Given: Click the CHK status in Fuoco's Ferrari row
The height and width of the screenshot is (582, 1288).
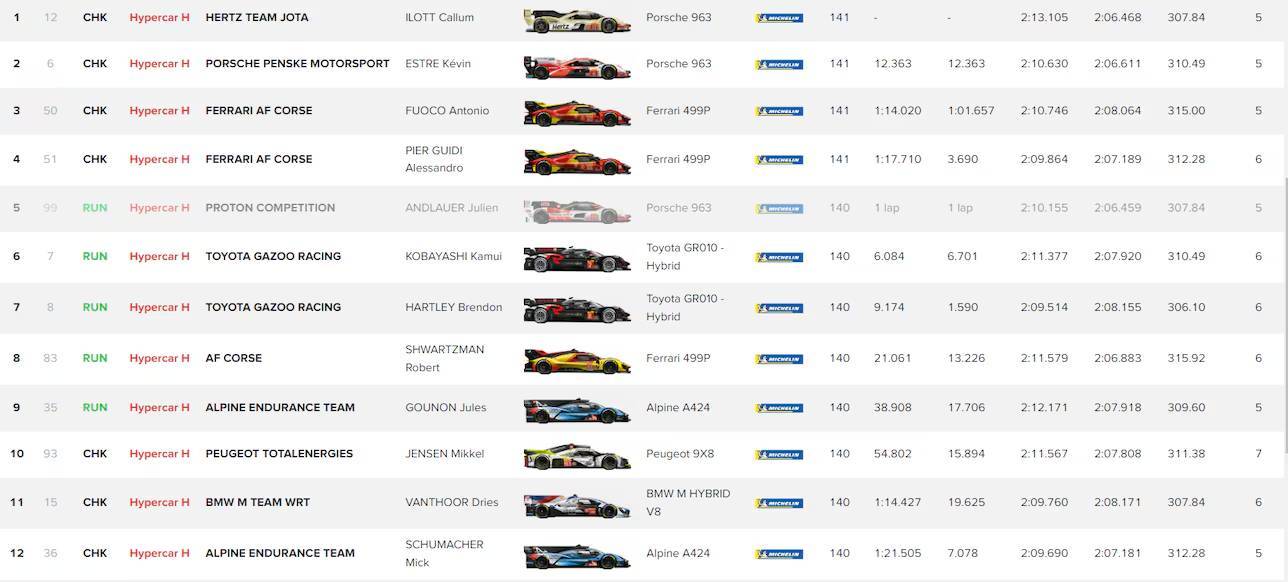Looking at the screenshot, I should (x=95, y=111).
